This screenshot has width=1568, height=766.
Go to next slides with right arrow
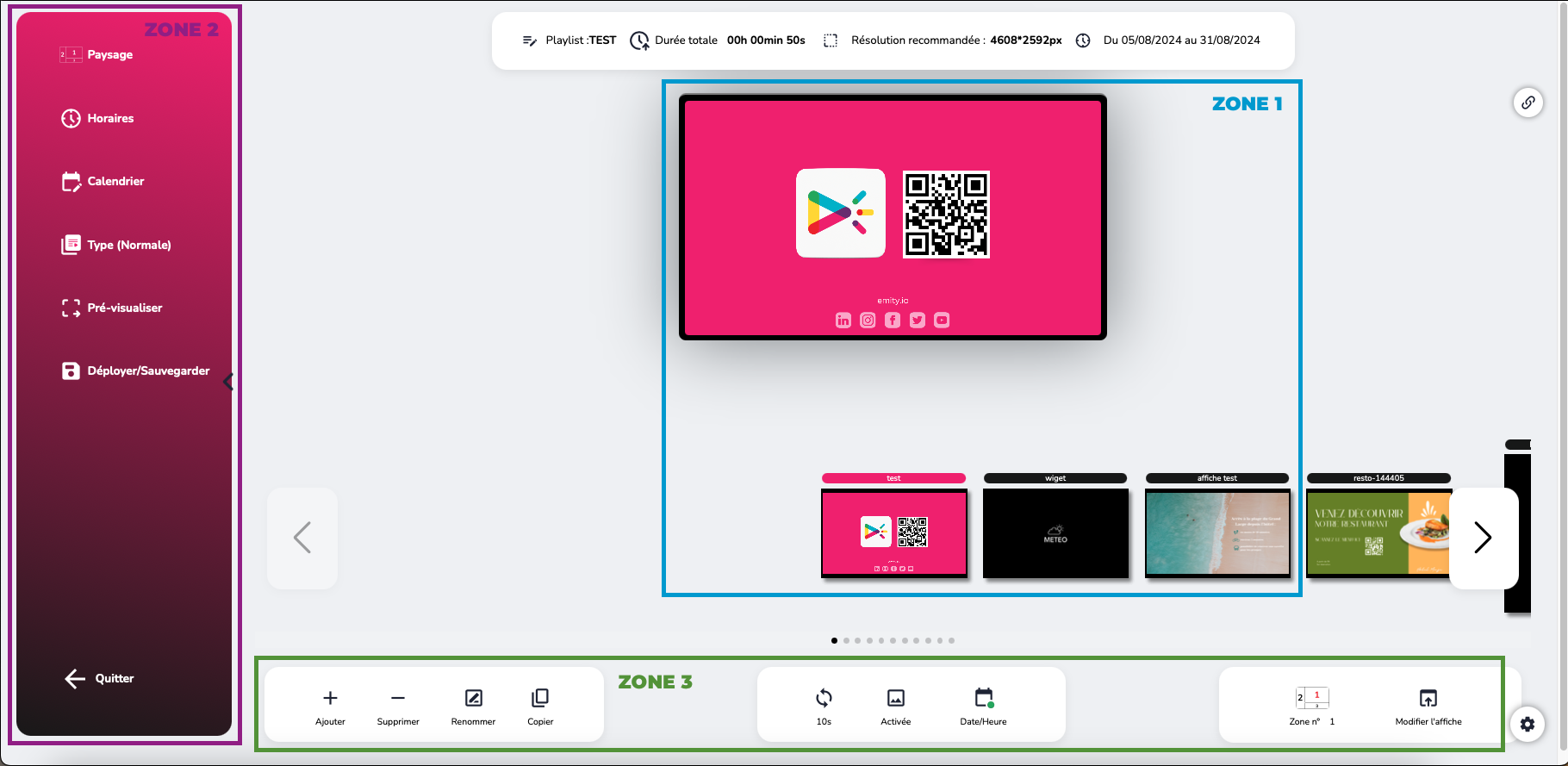[1483, 538]
